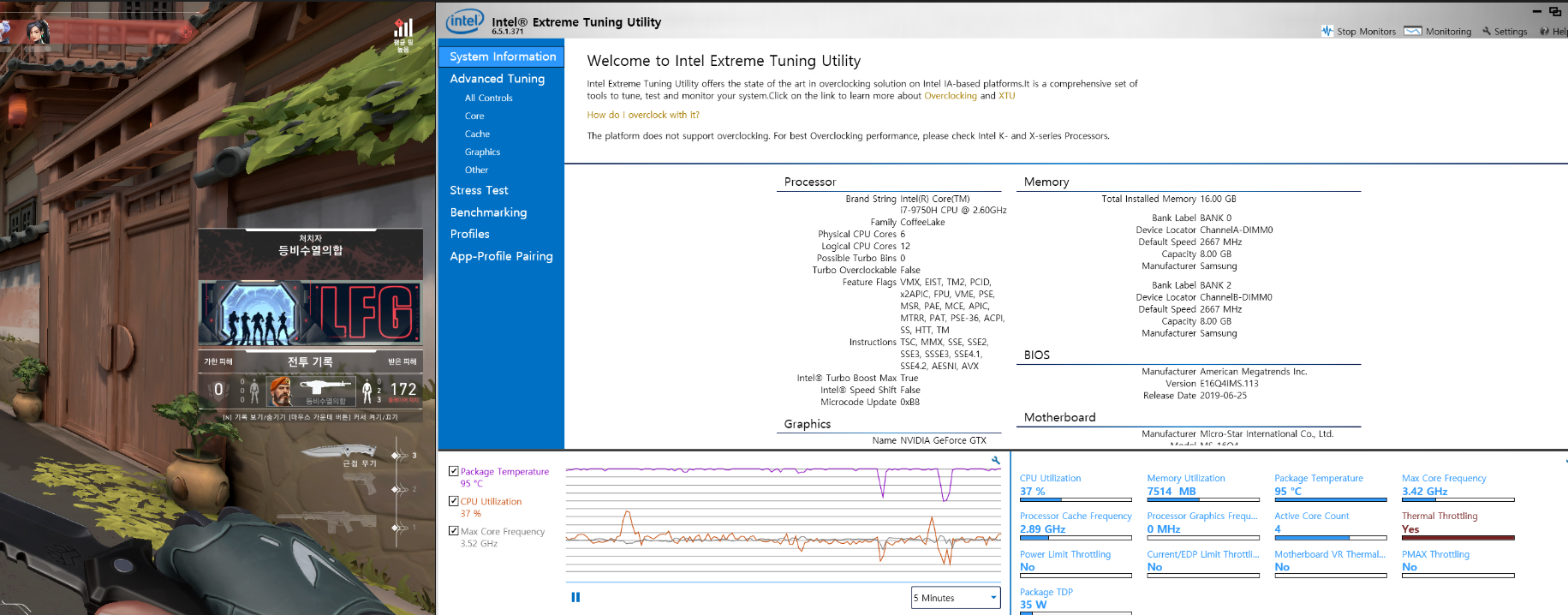Click Package Temperature 95 °C monitor tile
This screenshot has height=615, width=1568.
click(x=1331, y=487)
